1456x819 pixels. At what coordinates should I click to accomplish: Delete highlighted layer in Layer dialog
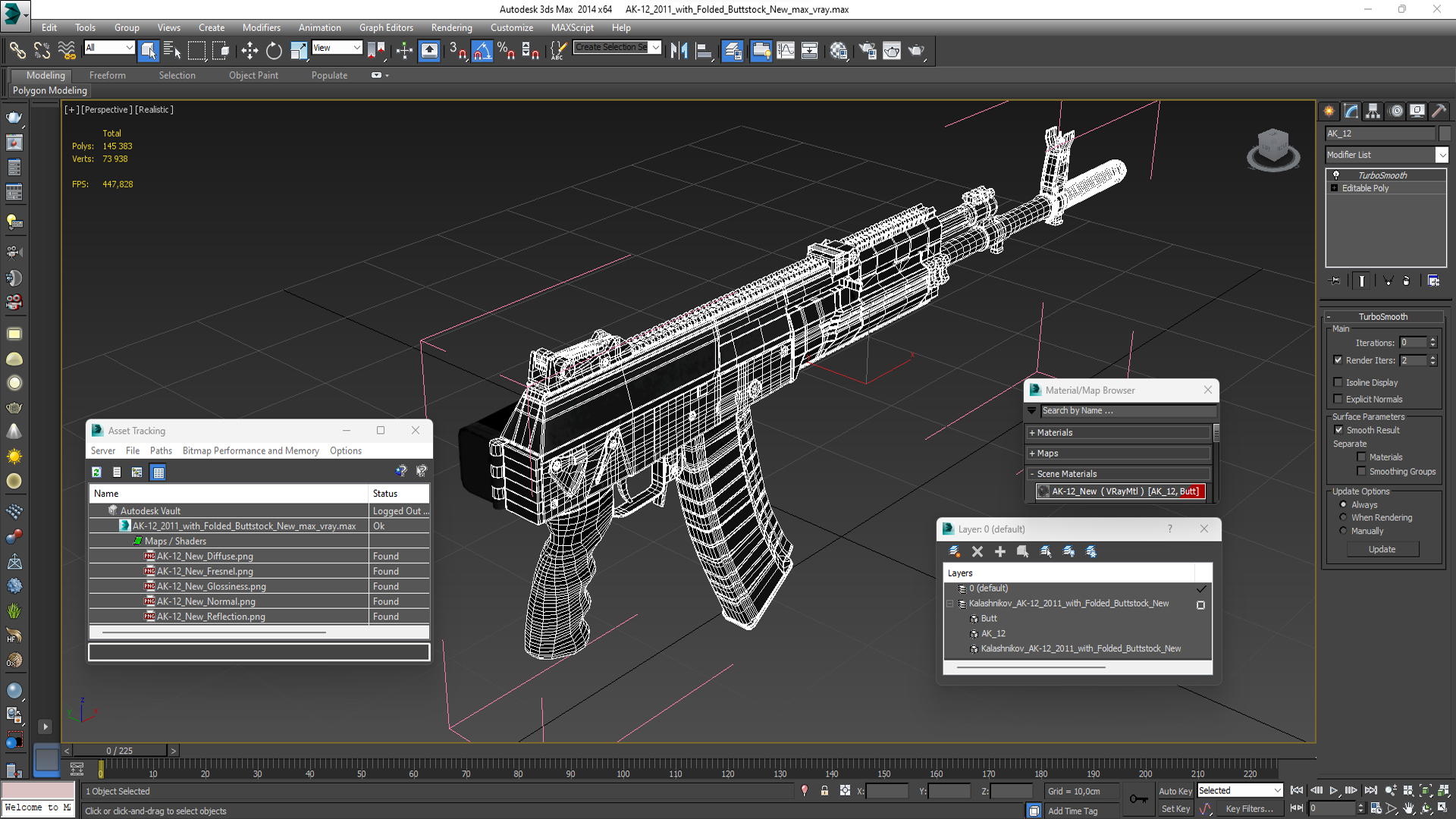tap(977, 551)
